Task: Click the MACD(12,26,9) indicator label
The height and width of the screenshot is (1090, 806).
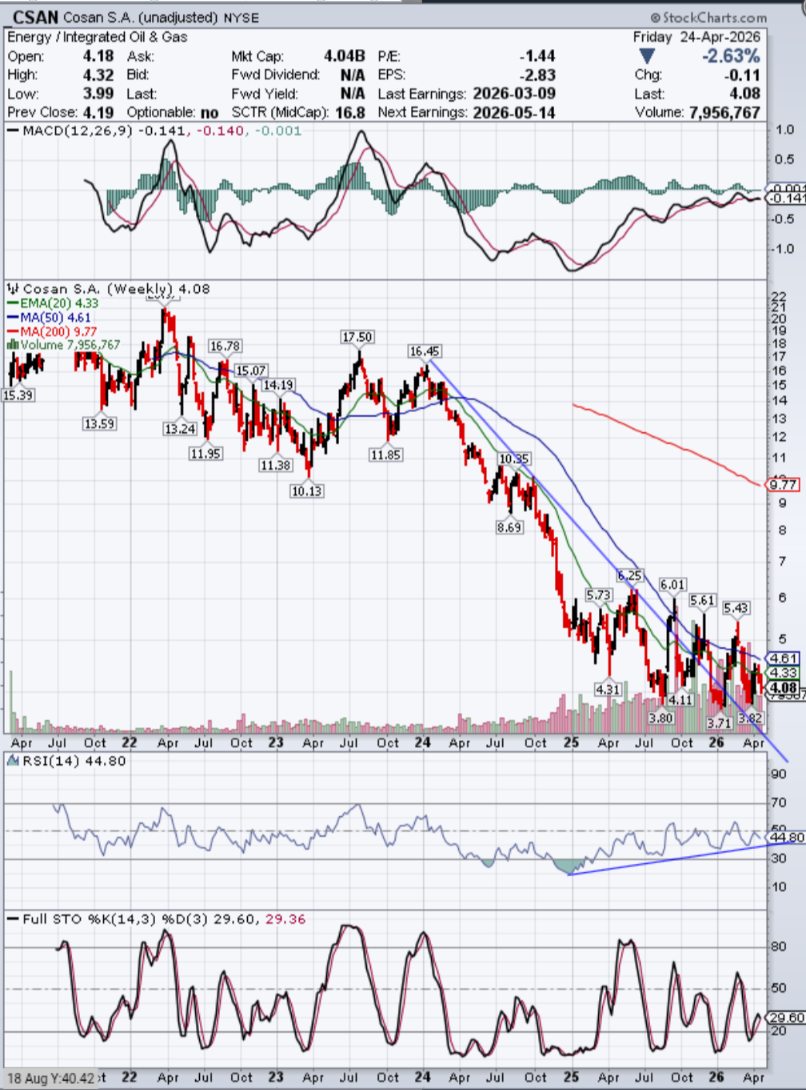Action: coord(77,131)
